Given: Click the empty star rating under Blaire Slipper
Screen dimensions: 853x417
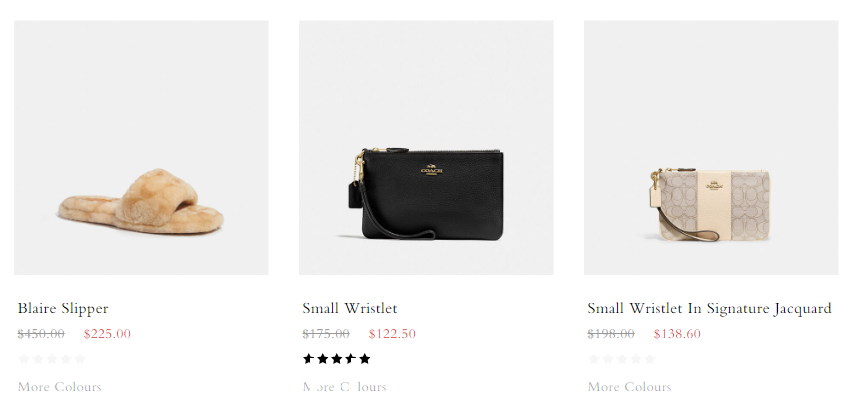Looking at the screenshot, I should (52, 359).
